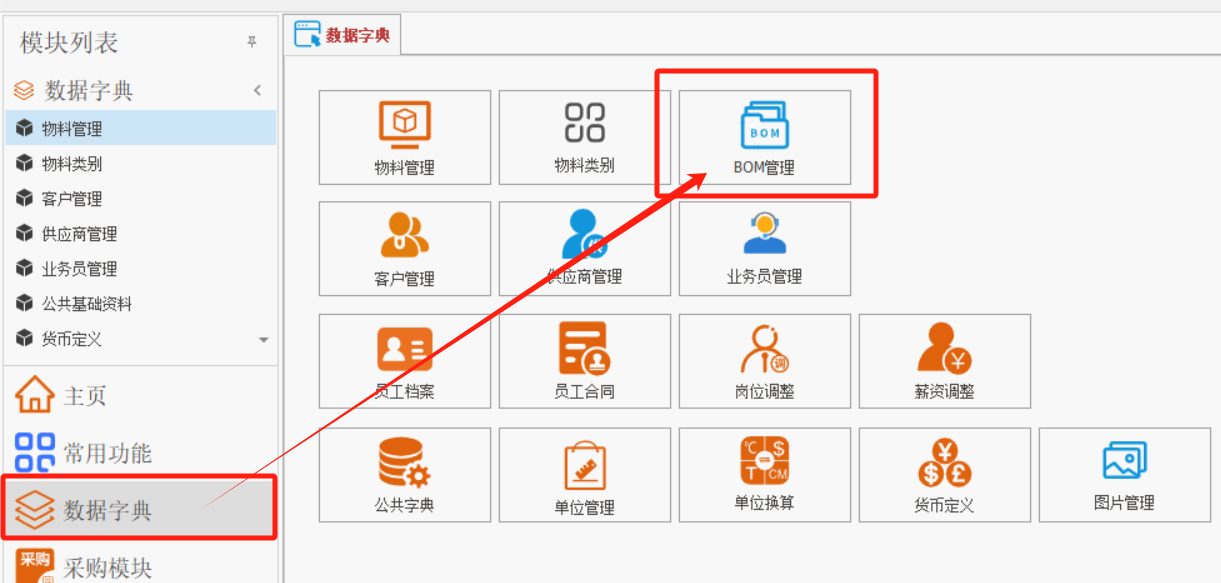Select 货币定义 in the sidebar list

point(140,338)
